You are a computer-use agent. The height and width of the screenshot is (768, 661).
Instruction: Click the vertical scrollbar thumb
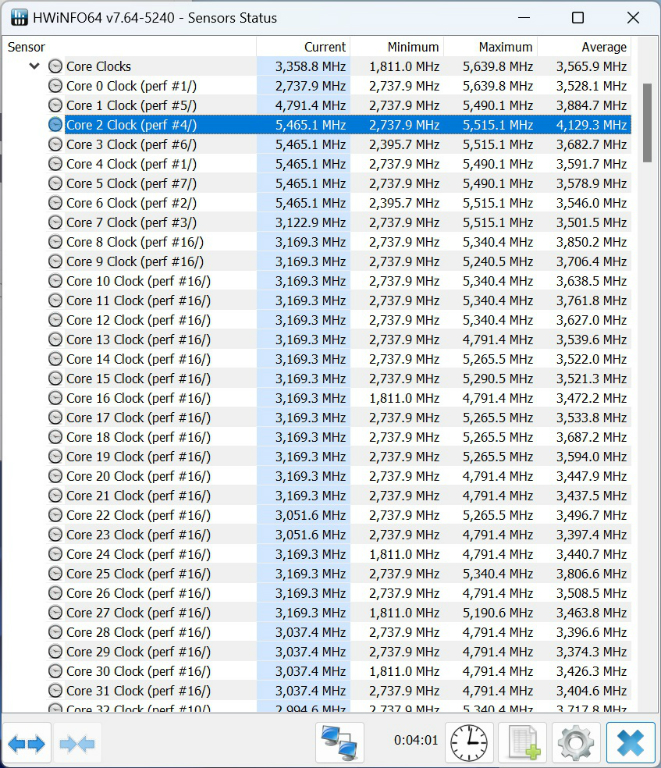point(647,122)
